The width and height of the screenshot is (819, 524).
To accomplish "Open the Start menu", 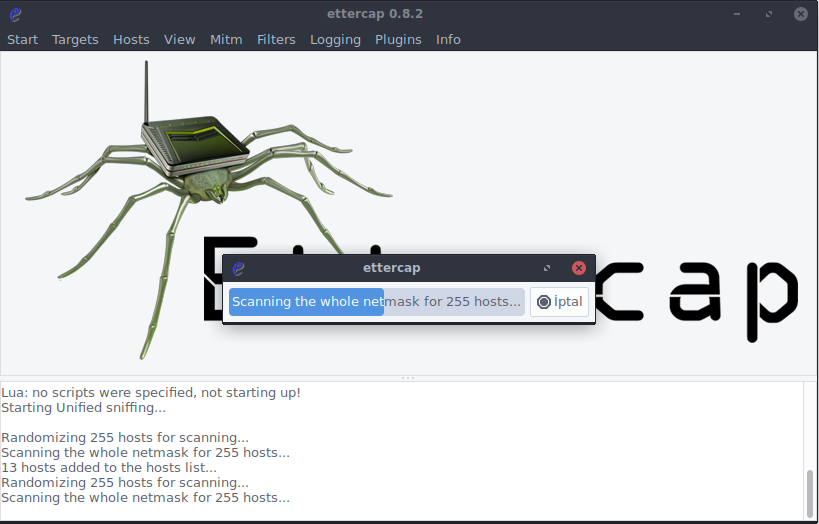I will [22, 40].
